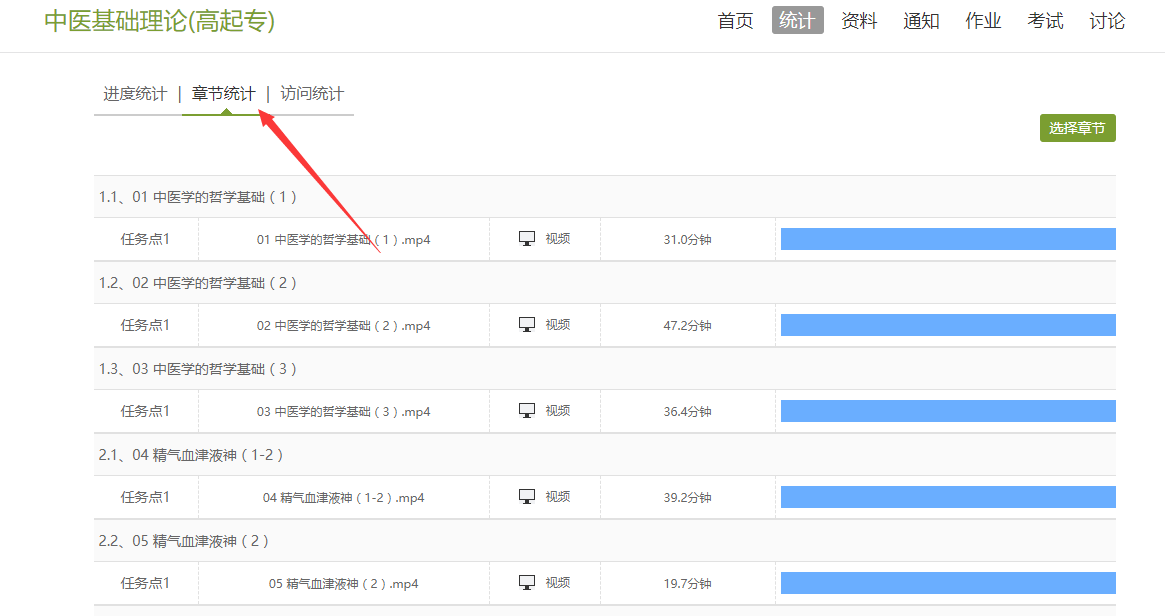Click video monitor icon for 04 精气血津液神（1-2）
Image resolution: width=1165 pixels, height=616 pixels.
point(527,497)
